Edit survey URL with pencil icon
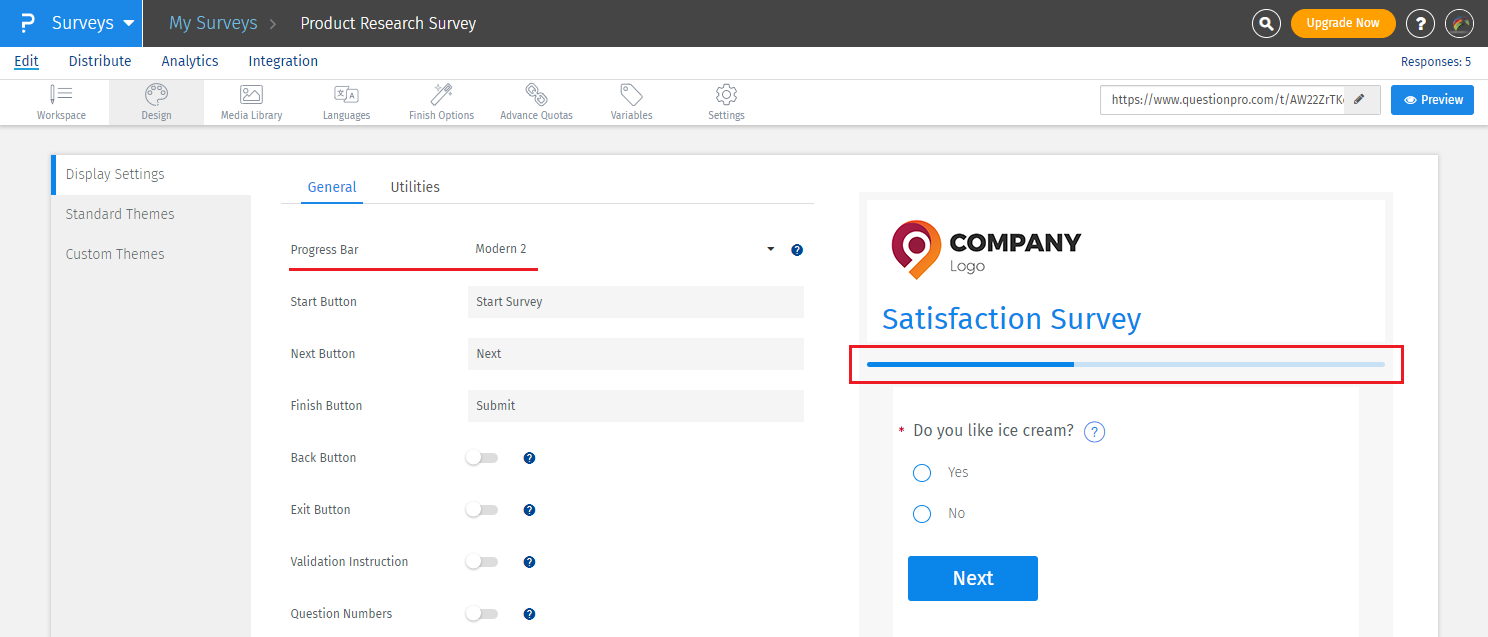Image resolution: width=1488 pixels, height=637 pixels. tap(1359, 100)
